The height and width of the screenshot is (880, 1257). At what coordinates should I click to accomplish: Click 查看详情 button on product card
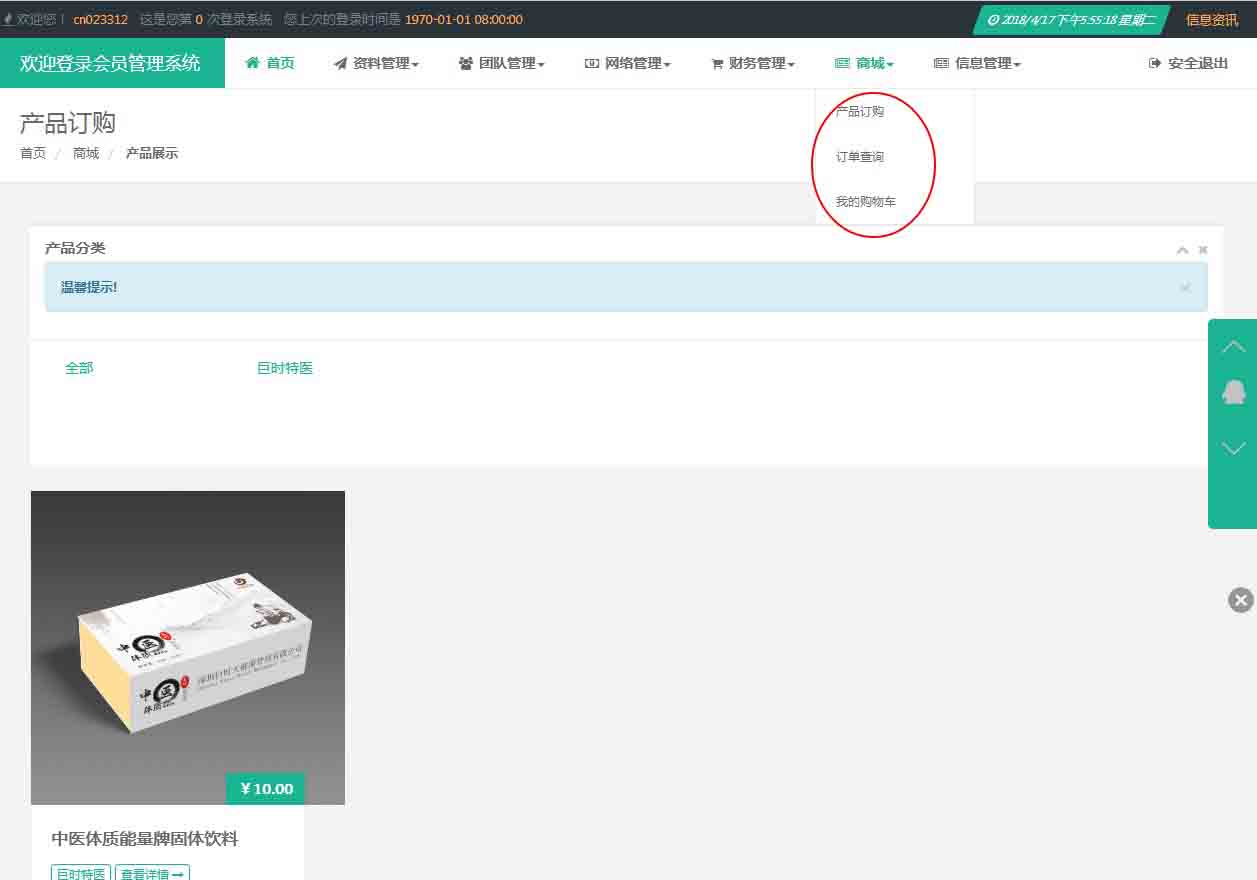click(152, 873)
